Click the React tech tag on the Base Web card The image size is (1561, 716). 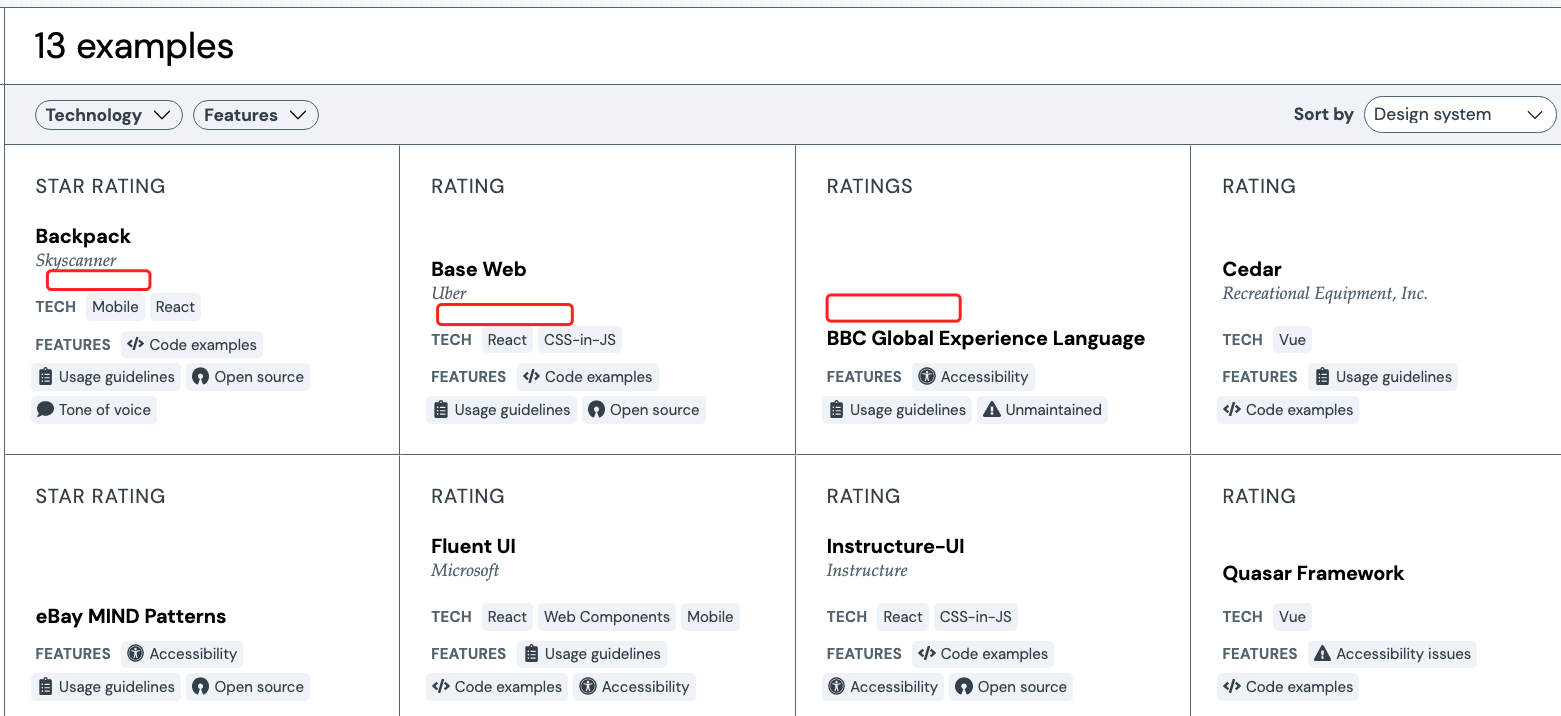pos(507,340)
